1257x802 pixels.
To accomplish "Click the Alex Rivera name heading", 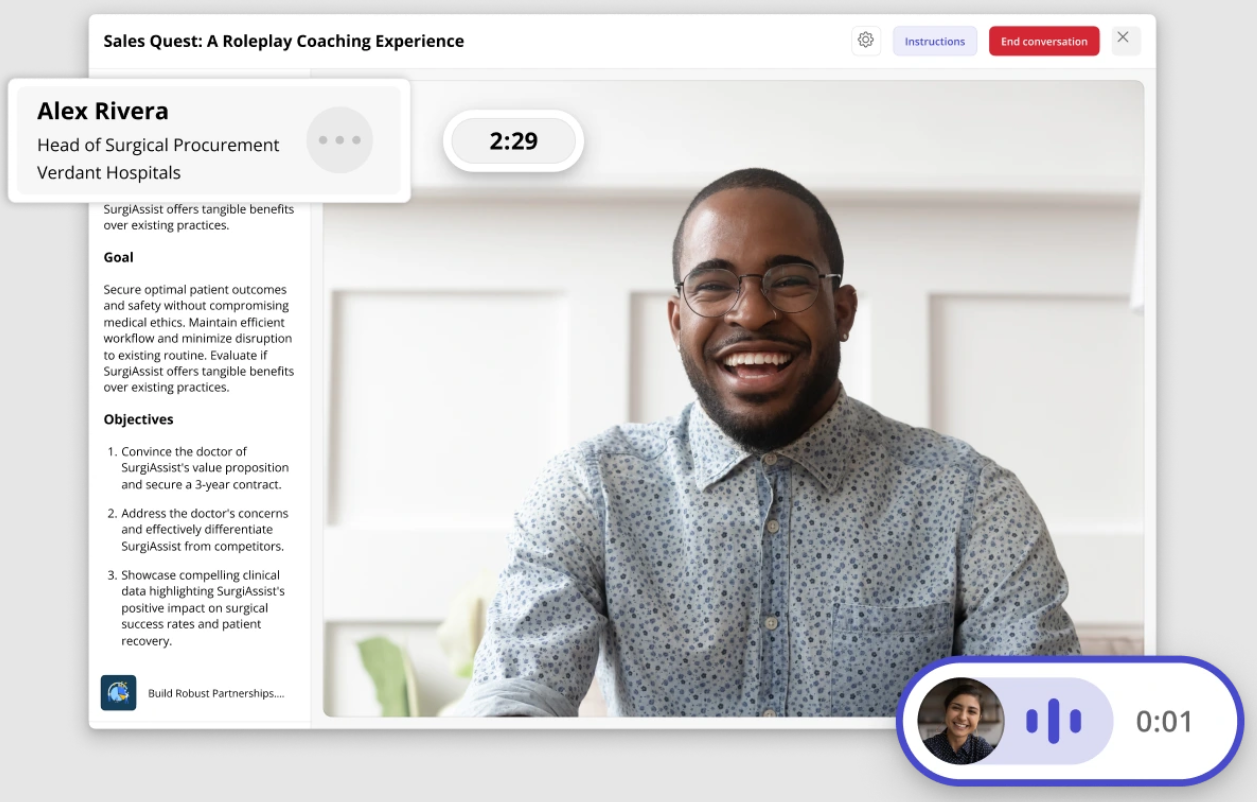I will pyautogui.click(x=103, y=111).
